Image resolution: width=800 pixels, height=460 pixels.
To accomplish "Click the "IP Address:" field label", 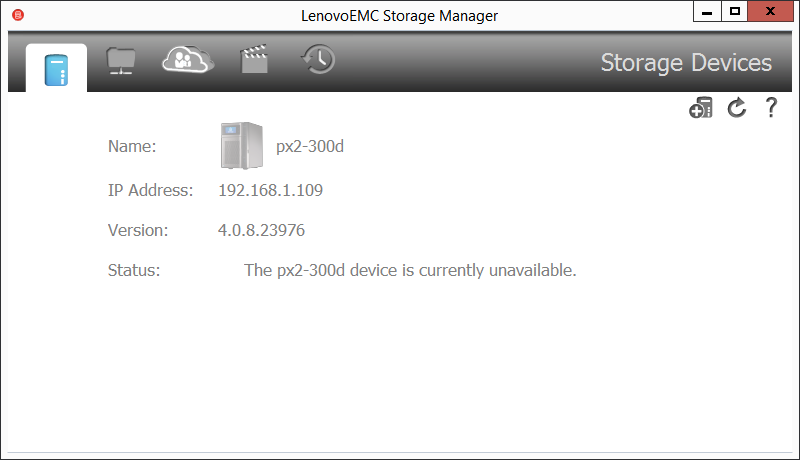I will coord(150,190).
